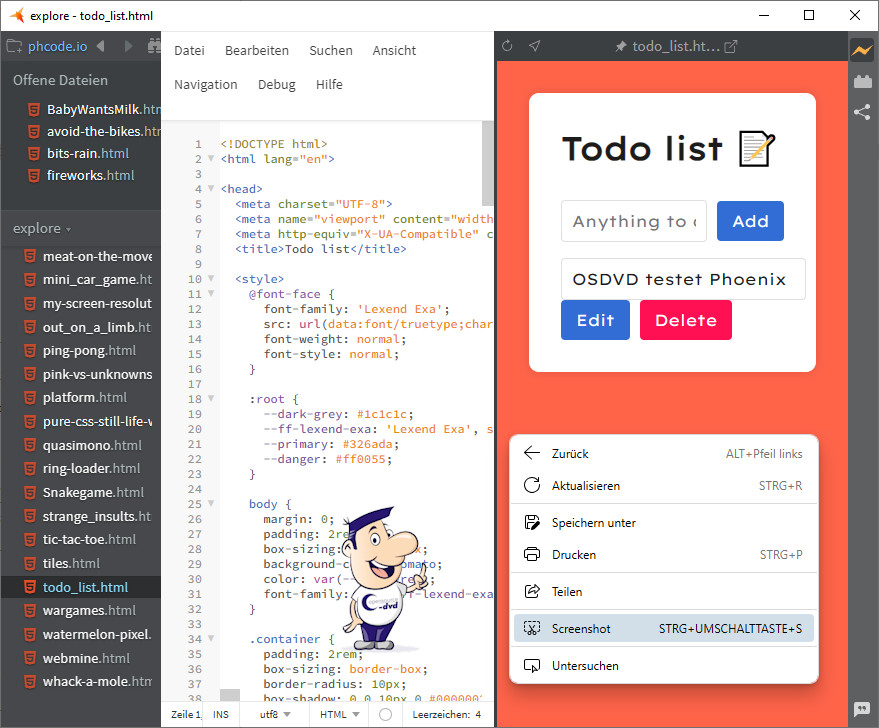This screenshot has height=728, width=879.
Task: Collapse the head tag fold arrow
Action: [x=210, y=188]
